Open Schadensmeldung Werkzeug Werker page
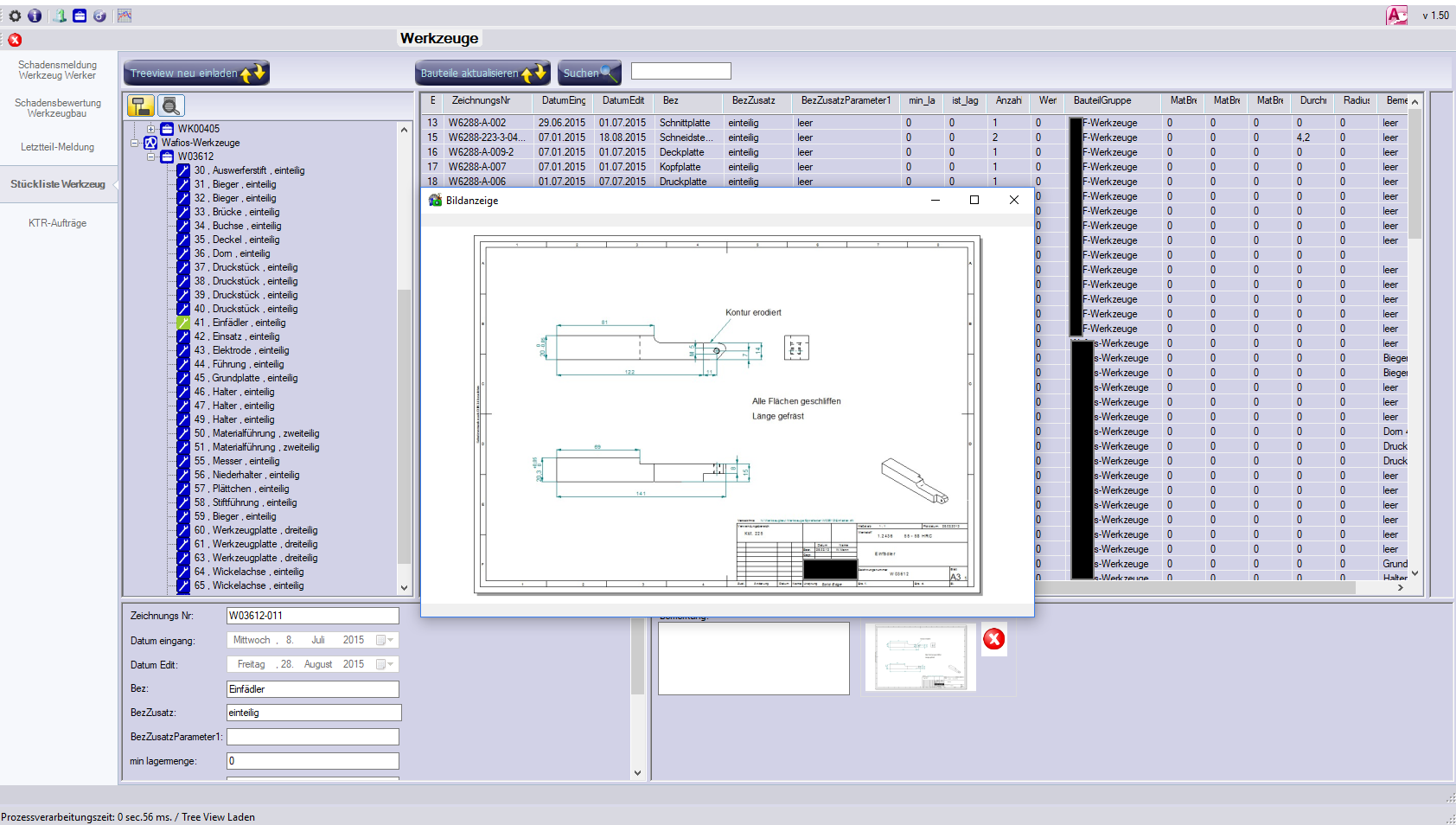Viewport: 1456px width, 825px height. pos(58,70)
